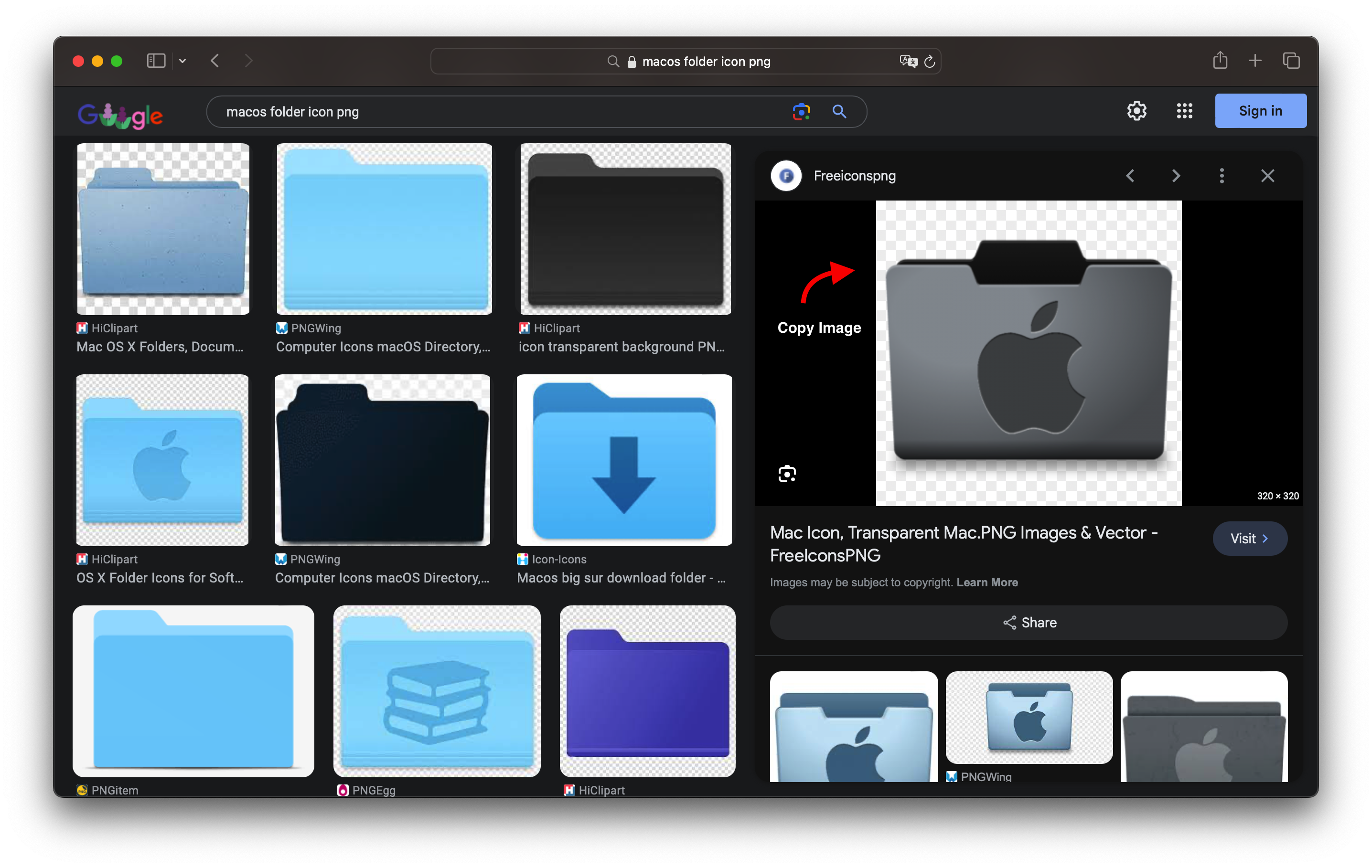Open the Learn More copyright link
Image resolution: width=1372 pixels, height=868 pixels.
click(x=987, y=582)
